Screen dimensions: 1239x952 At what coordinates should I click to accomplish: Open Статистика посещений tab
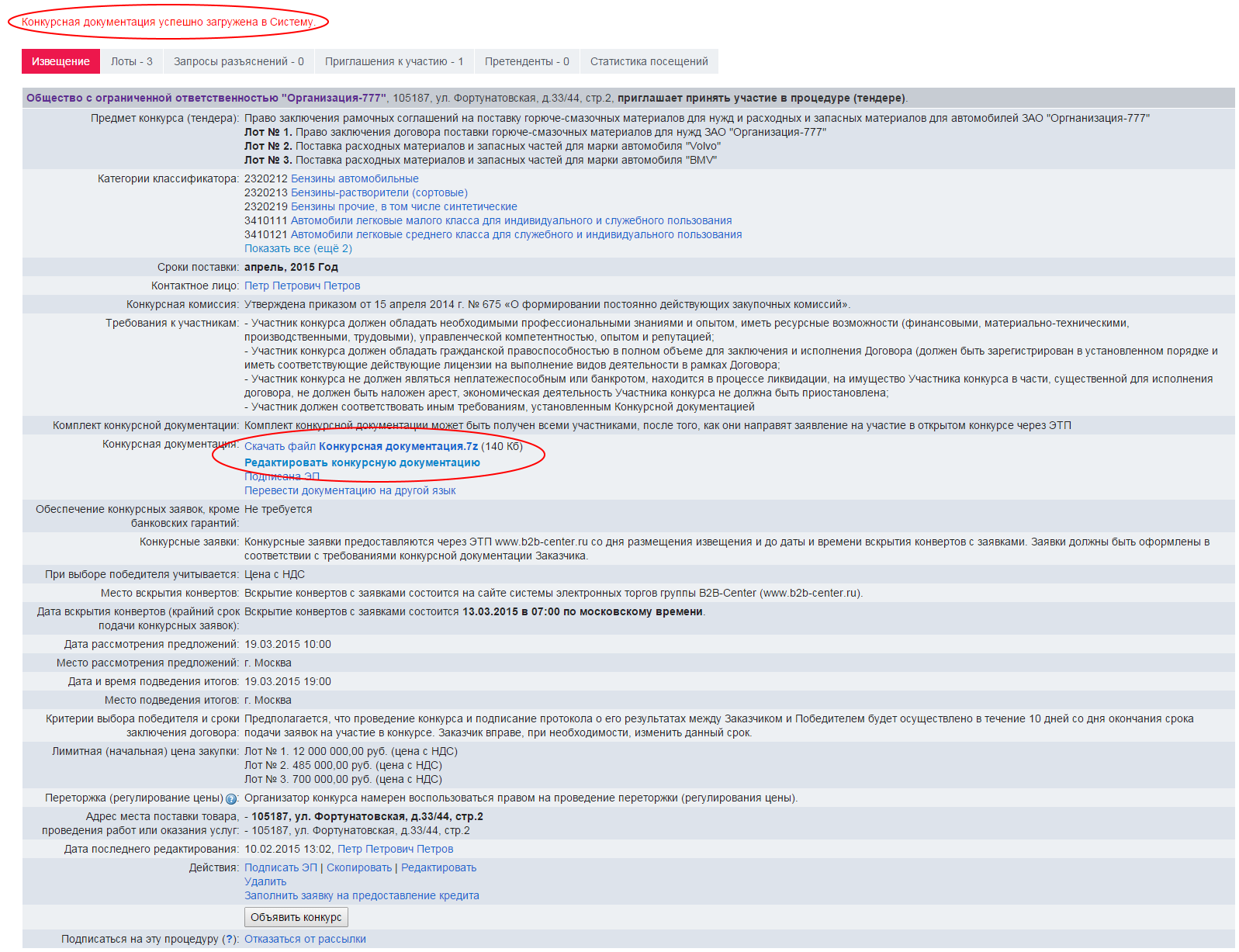pos(649,61)
